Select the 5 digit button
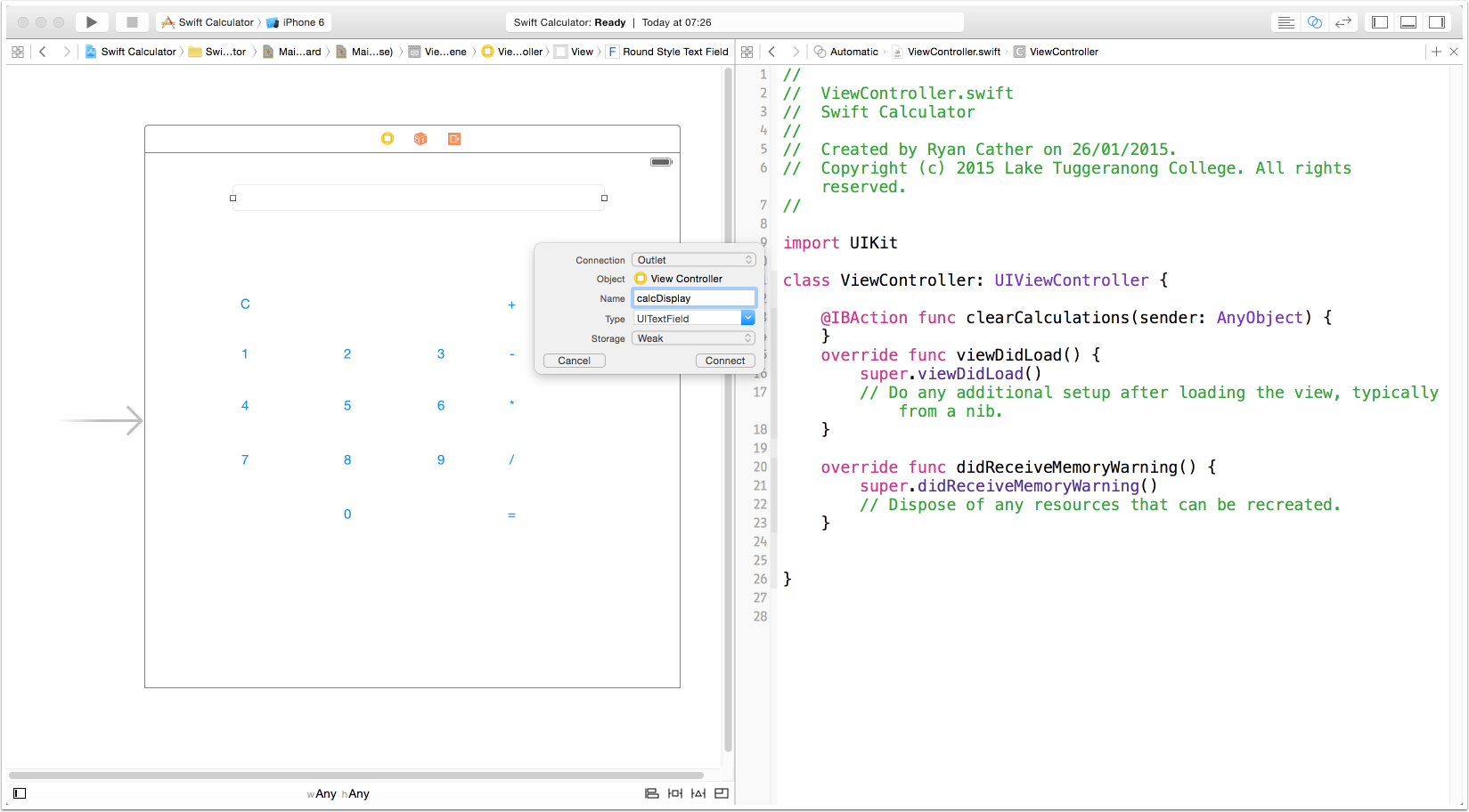The image size is (1469, 812). [x=347, y=406]
